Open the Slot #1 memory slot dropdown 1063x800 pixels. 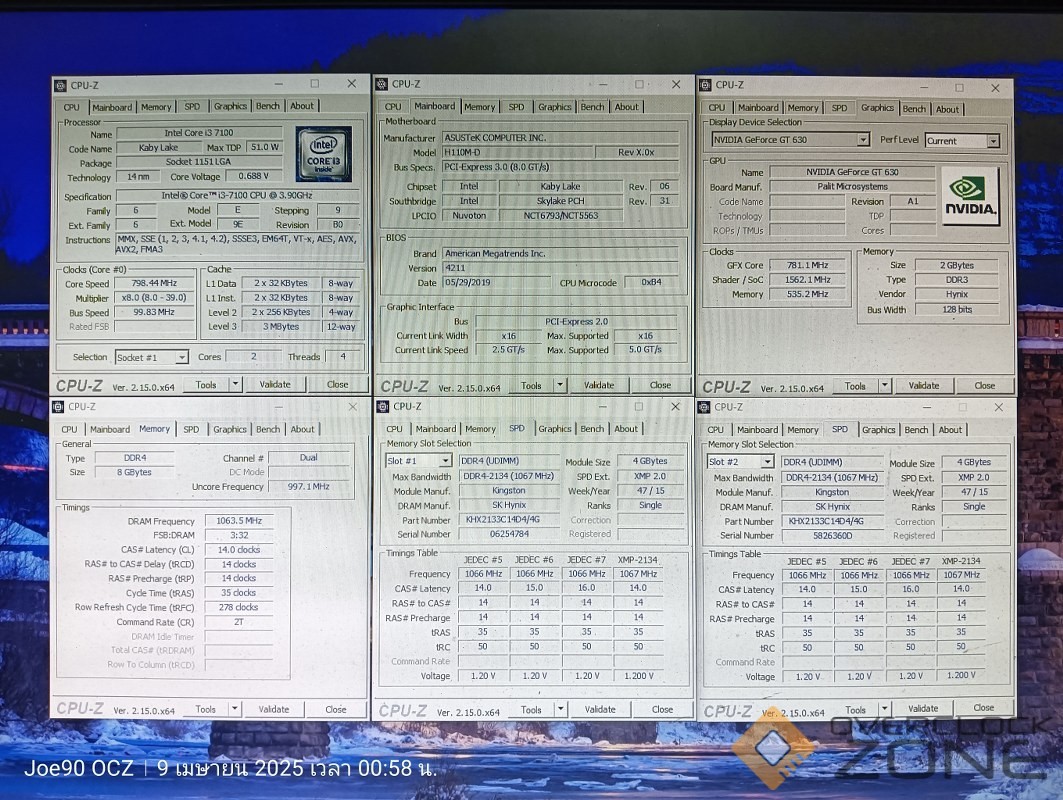(x=445, y=461)
